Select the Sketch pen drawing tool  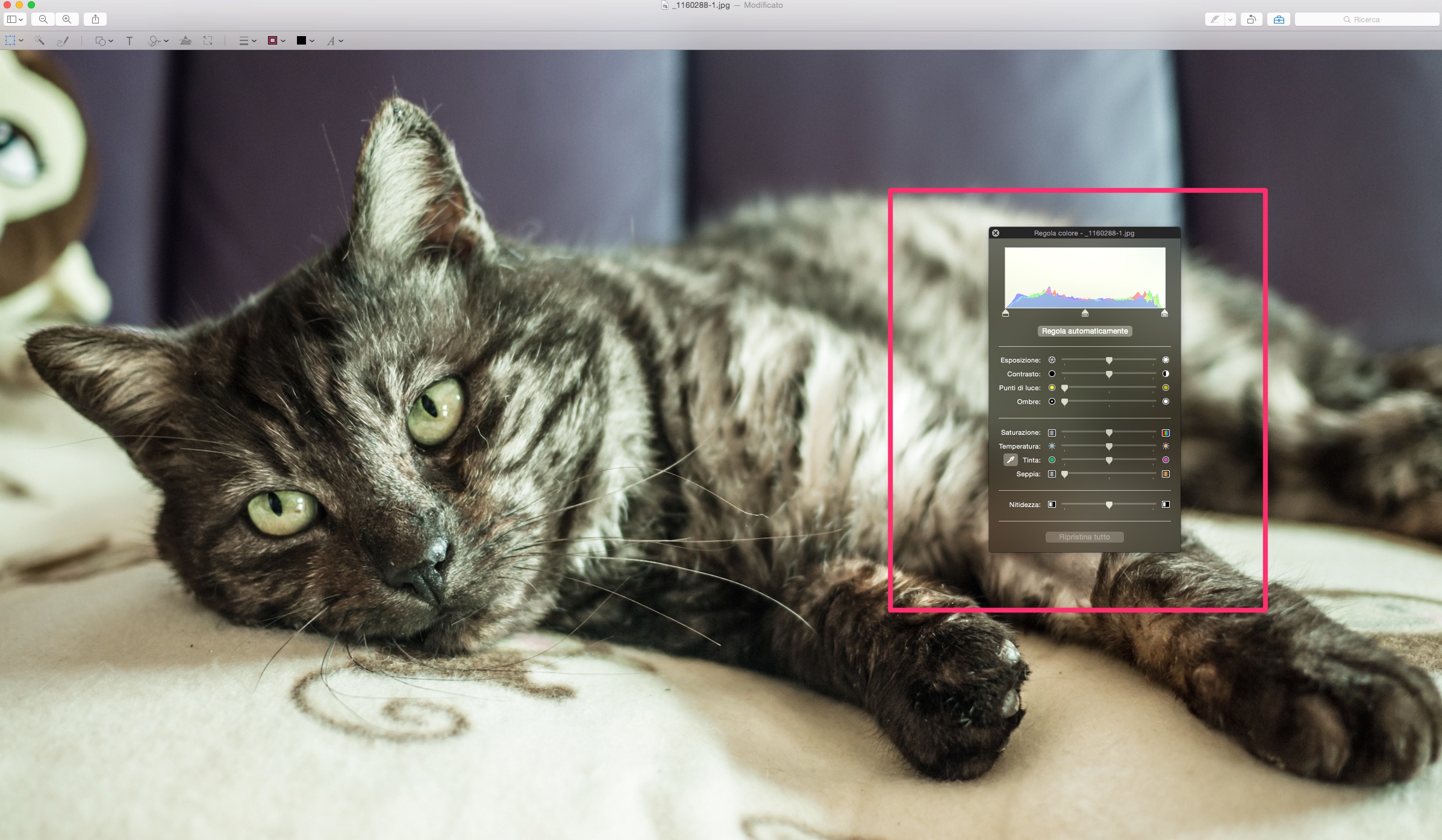click(63, 41)
